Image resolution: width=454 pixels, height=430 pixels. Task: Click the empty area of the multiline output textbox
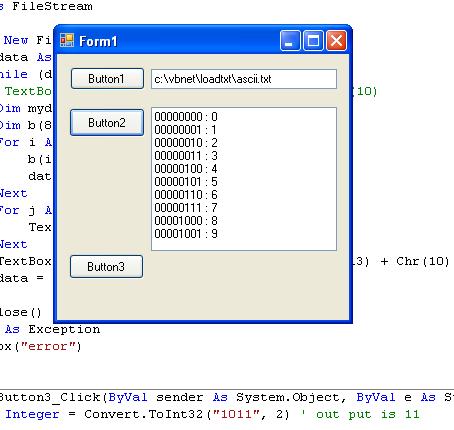tap(277, 180)
